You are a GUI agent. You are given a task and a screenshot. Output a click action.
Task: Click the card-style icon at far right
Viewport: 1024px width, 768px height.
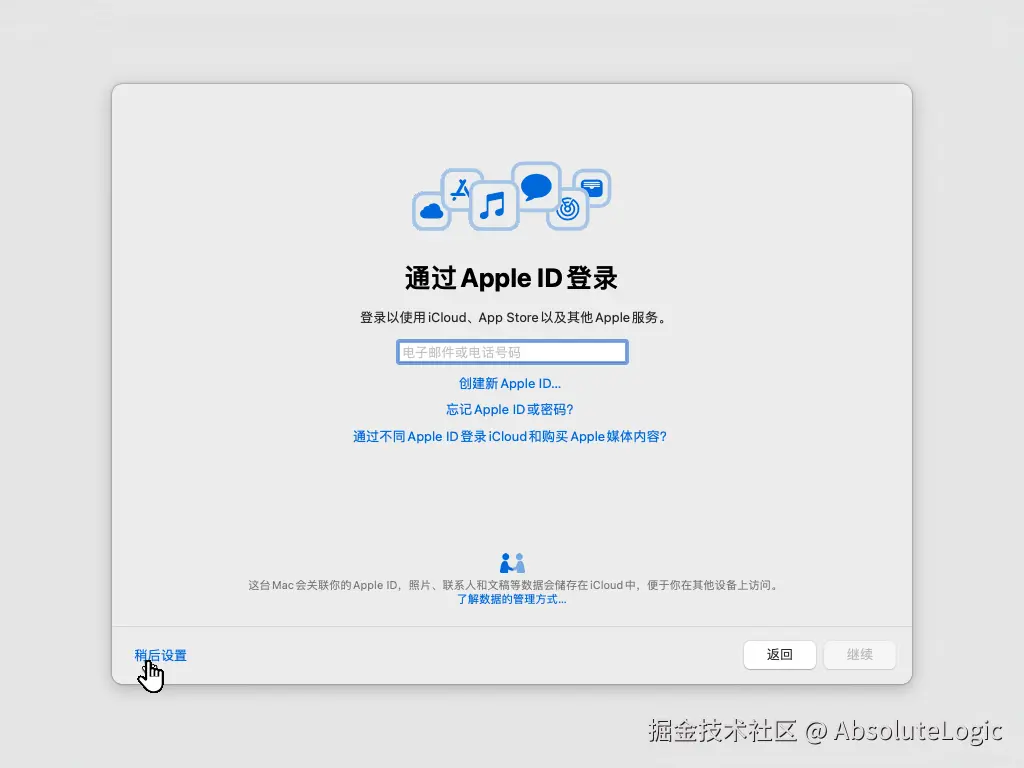click(x=592, y=188)
